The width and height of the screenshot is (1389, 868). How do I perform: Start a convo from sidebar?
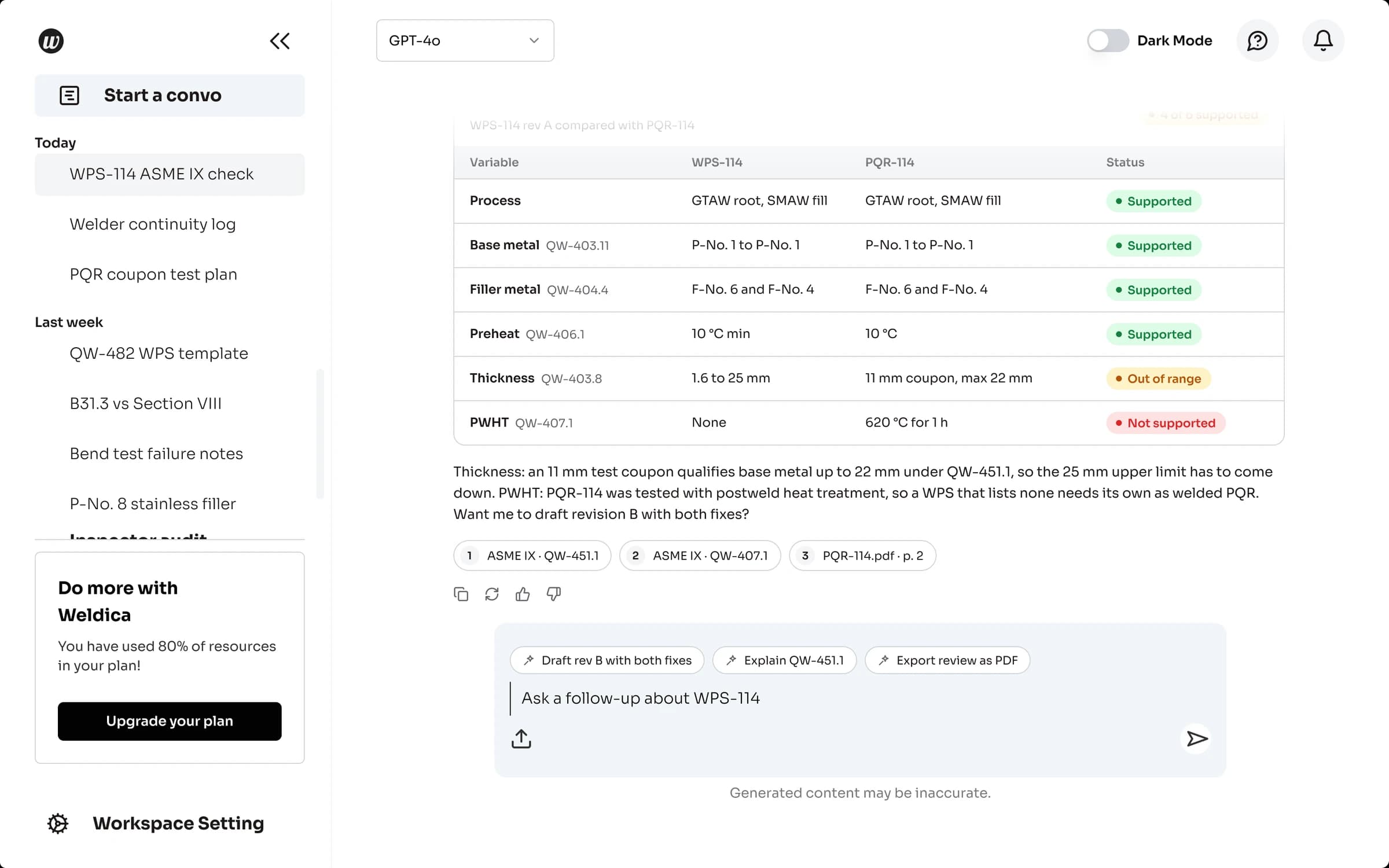(170, 95)
